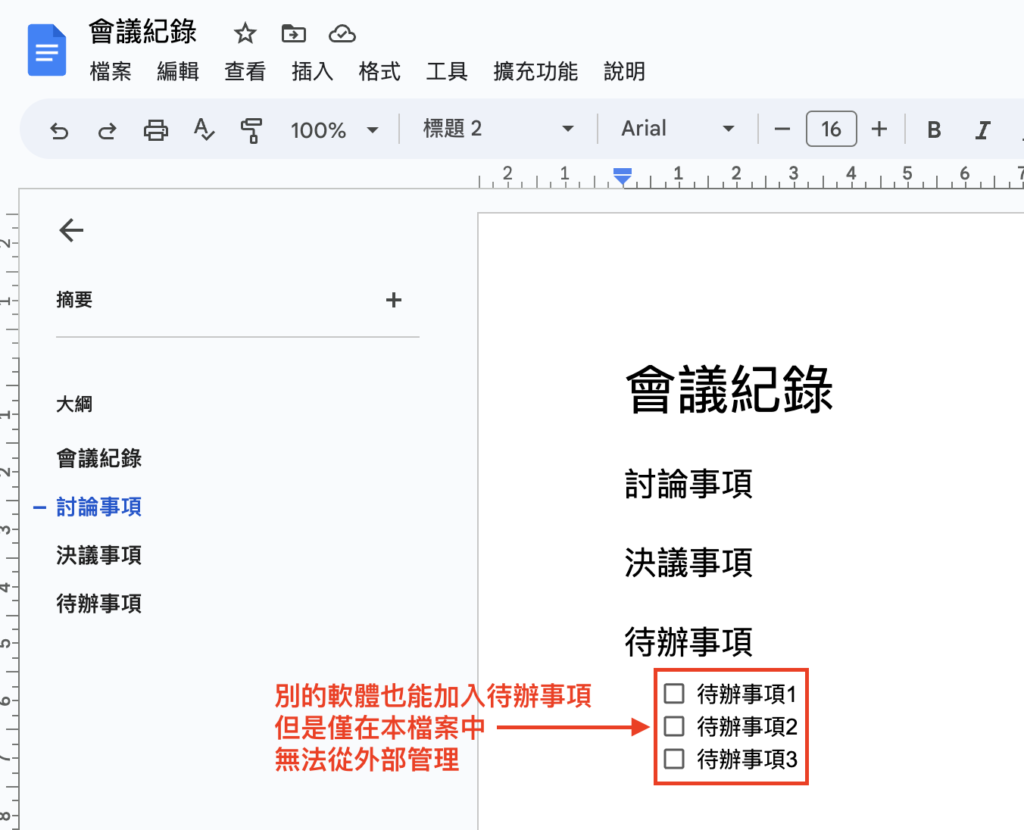
Task: Open the 插入 menu
Action: pyautogui.click(x=312, y=72)
